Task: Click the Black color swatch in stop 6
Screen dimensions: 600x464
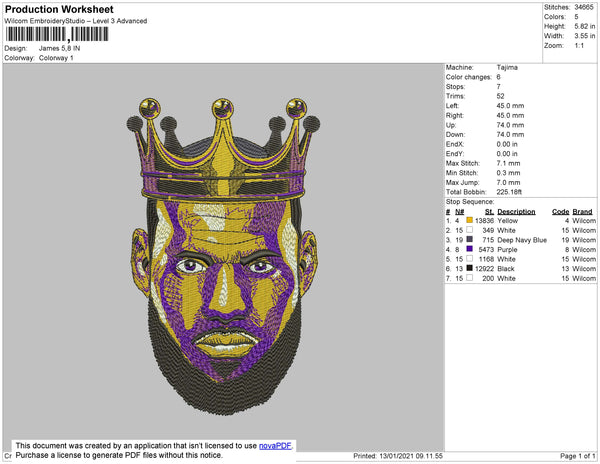Action: (x=470, y=268)
